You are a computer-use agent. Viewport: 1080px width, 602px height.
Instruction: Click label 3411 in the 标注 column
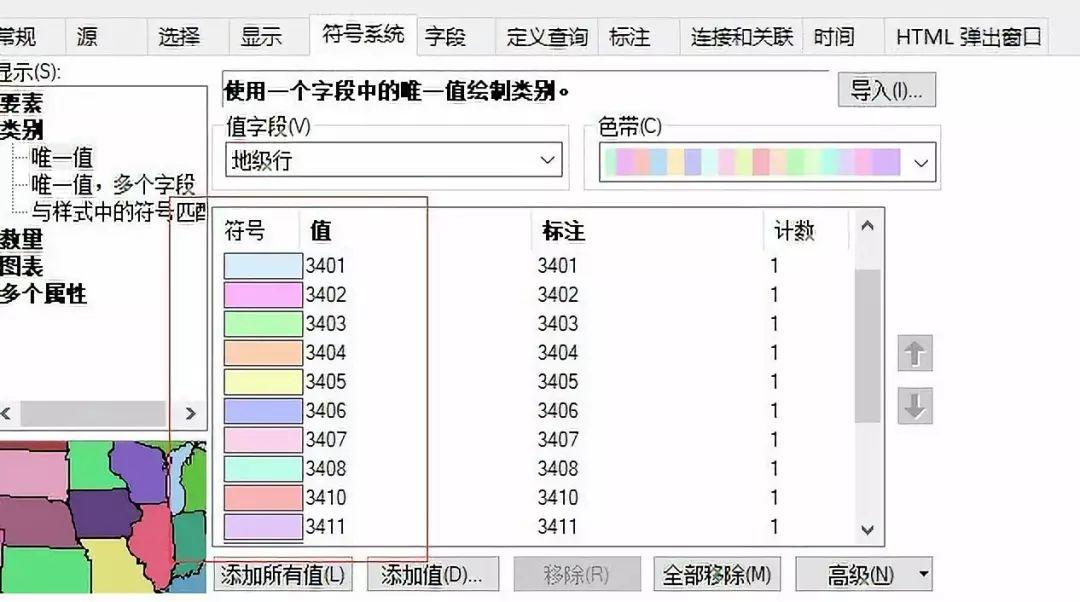pyautogui.click(x=557, y=526)
